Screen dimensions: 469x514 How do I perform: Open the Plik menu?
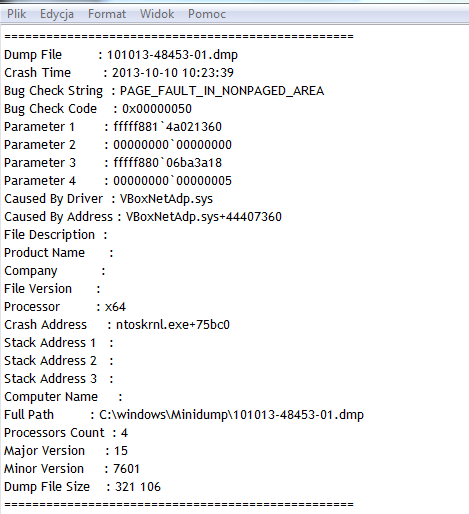(16, 14)
